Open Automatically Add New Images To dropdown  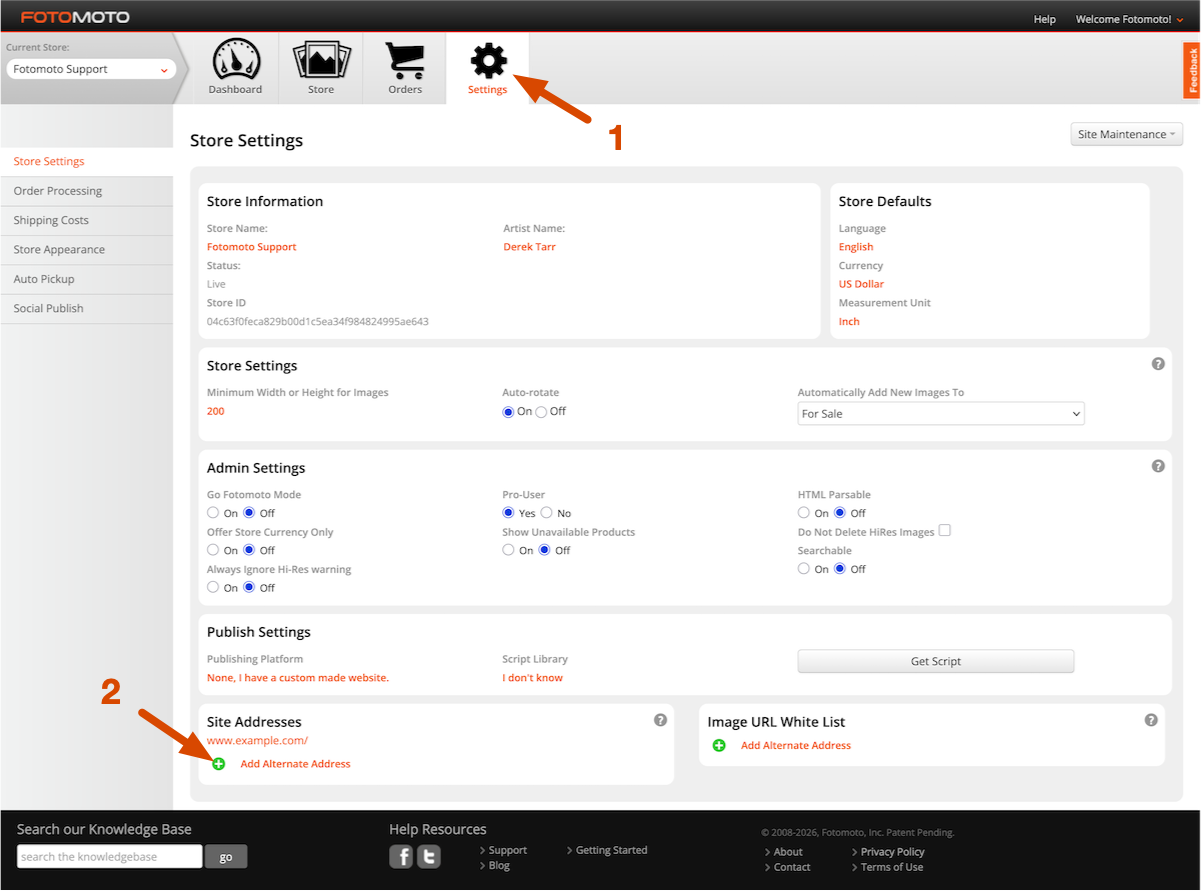tap(941, 413)
